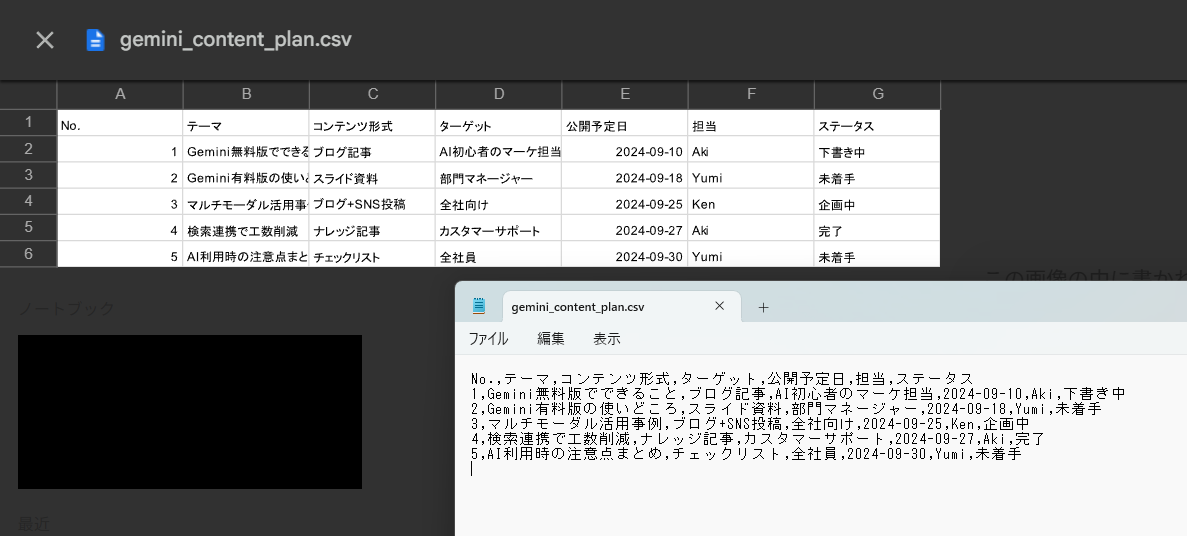This screenshot has height=536, width=1187.
Task: Click the 2024-09-25 date cell
Action: point(625,202)
